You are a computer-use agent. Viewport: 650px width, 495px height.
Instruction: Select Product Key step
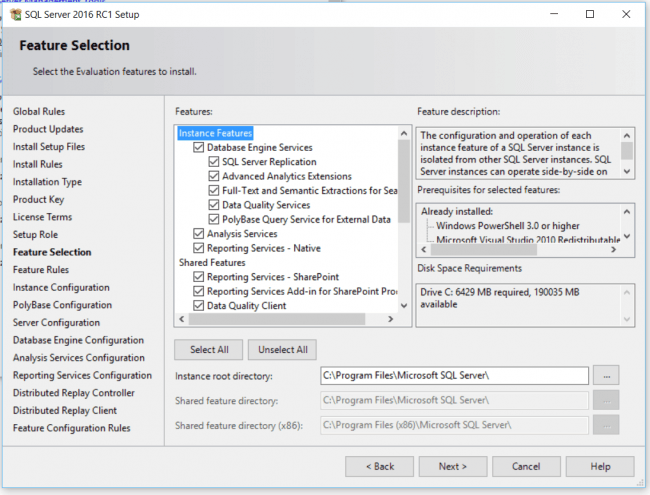[x=39, y=199]
